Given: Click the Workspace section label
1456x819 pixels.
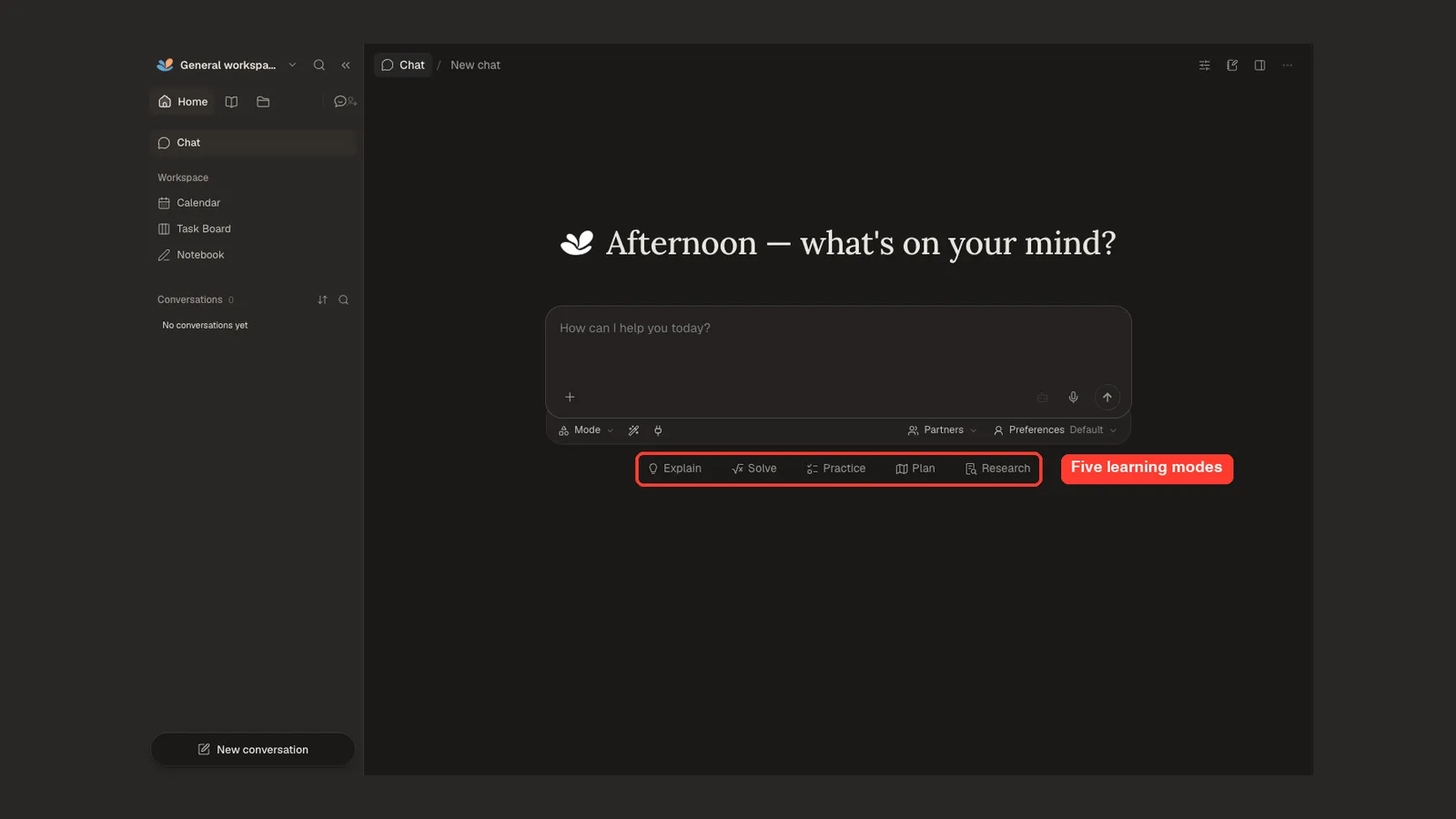Looking at the screenshot, I should 183,178.
